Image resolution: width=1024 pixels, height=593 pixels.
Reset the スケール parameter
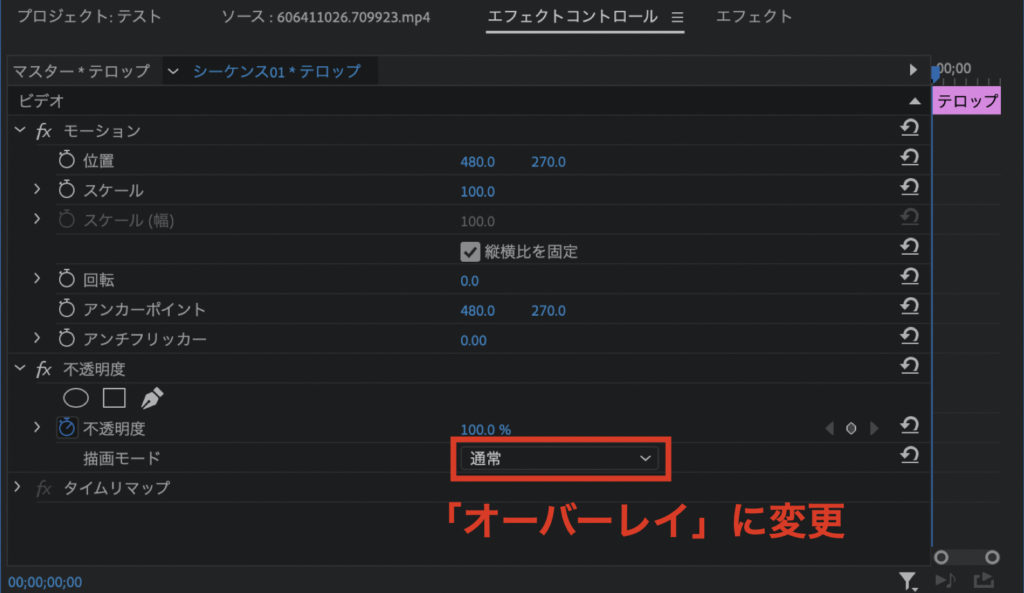click(910, 187)
